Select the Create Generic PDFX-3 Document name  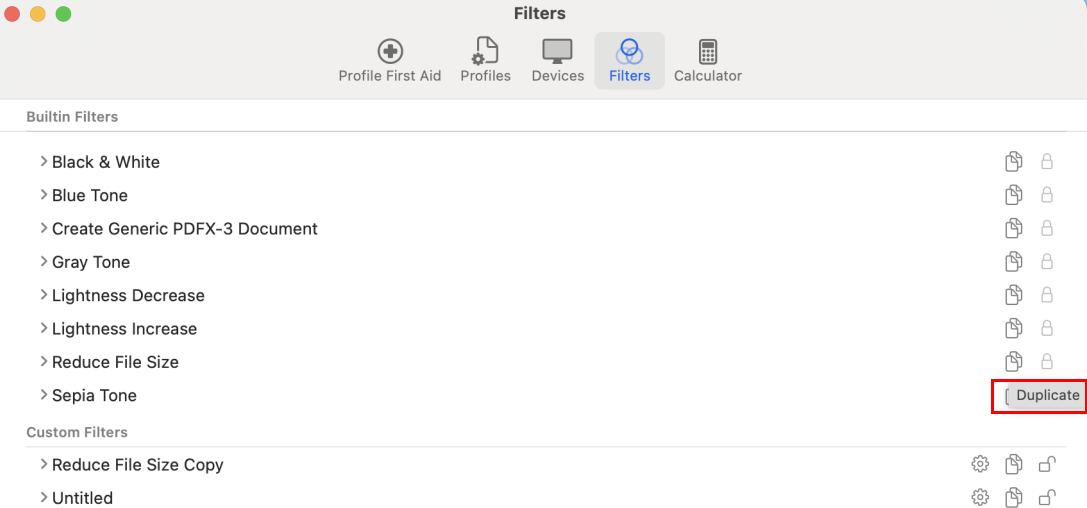click(x=184, y=229)
